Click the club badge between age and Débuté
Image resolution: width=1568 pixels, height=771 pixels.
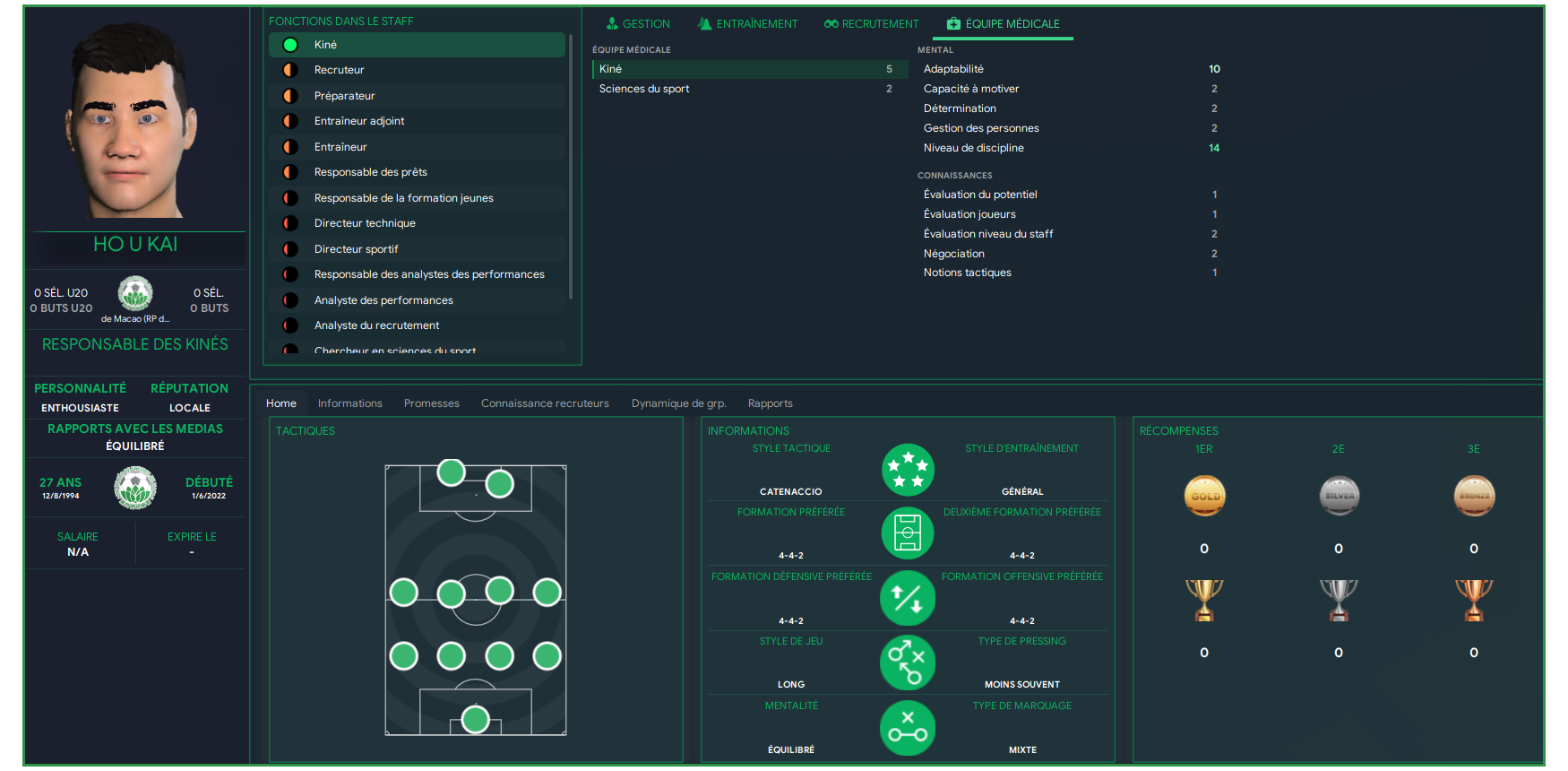coord(135,488)
